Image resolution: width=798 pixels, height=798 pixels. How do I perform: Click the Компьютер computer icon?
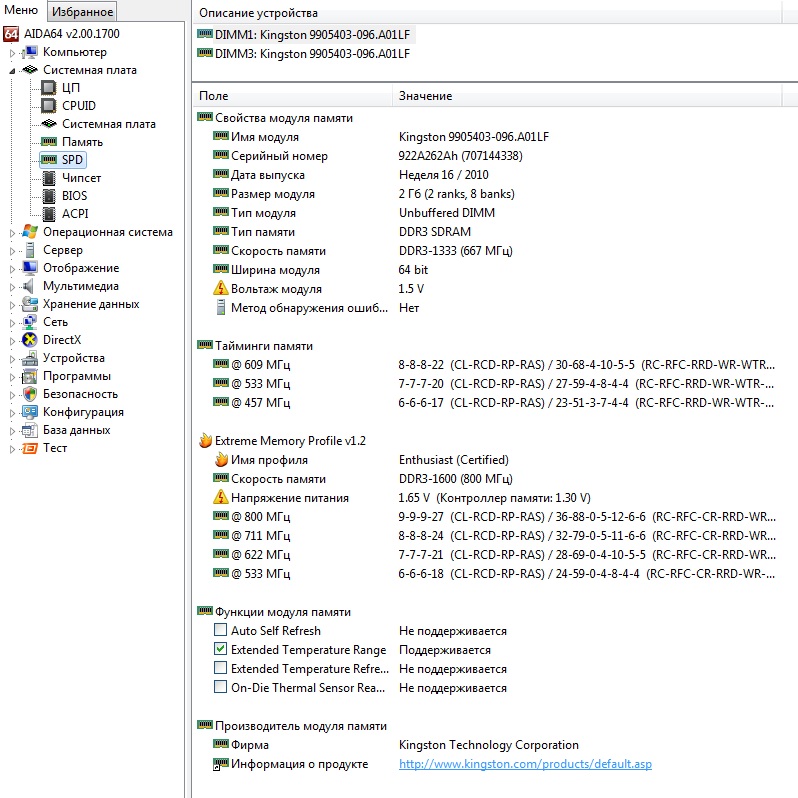point(30,52)
